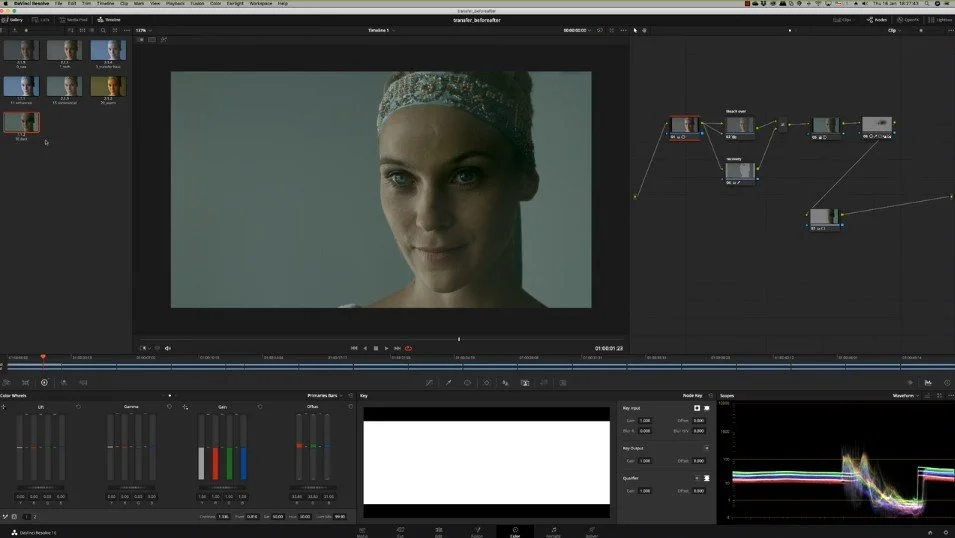
Task: Open the Key palette icon
Action: point(524,383)
